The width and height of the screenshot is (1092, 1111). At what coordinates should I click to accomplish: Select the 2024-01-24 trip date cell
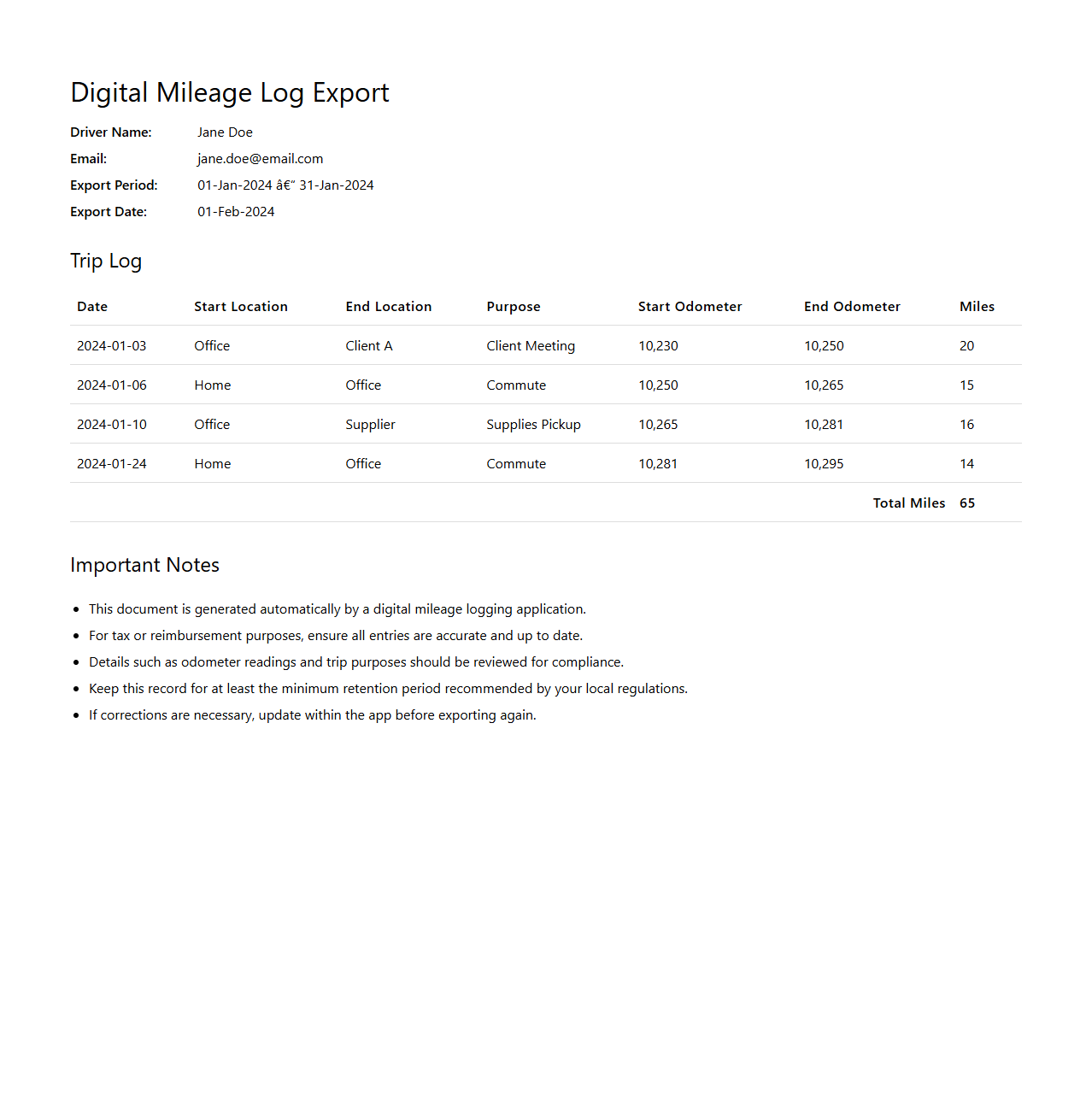(111, 464)
